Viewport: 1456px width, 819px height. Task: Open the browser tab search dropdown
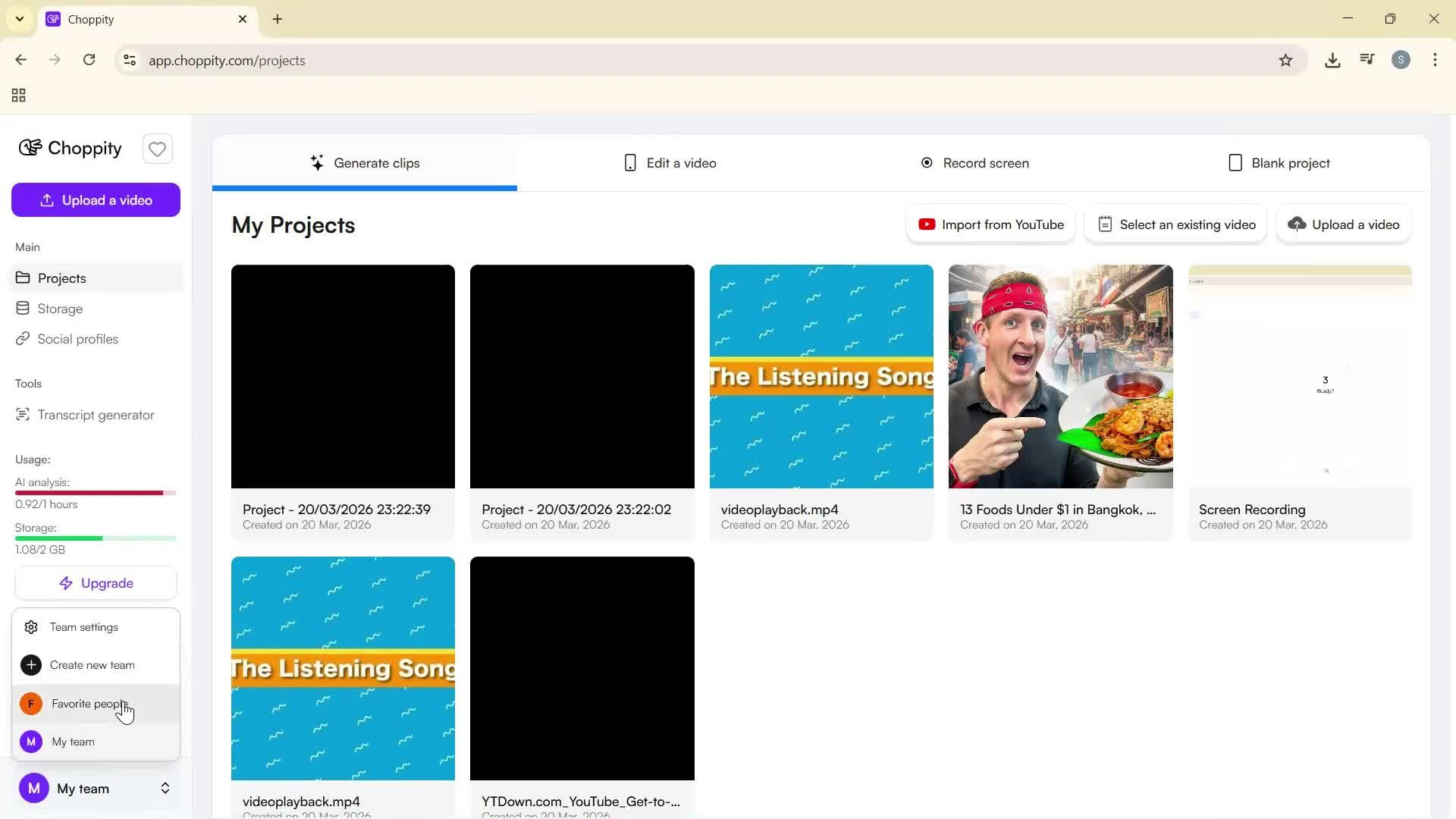[19, 19]
